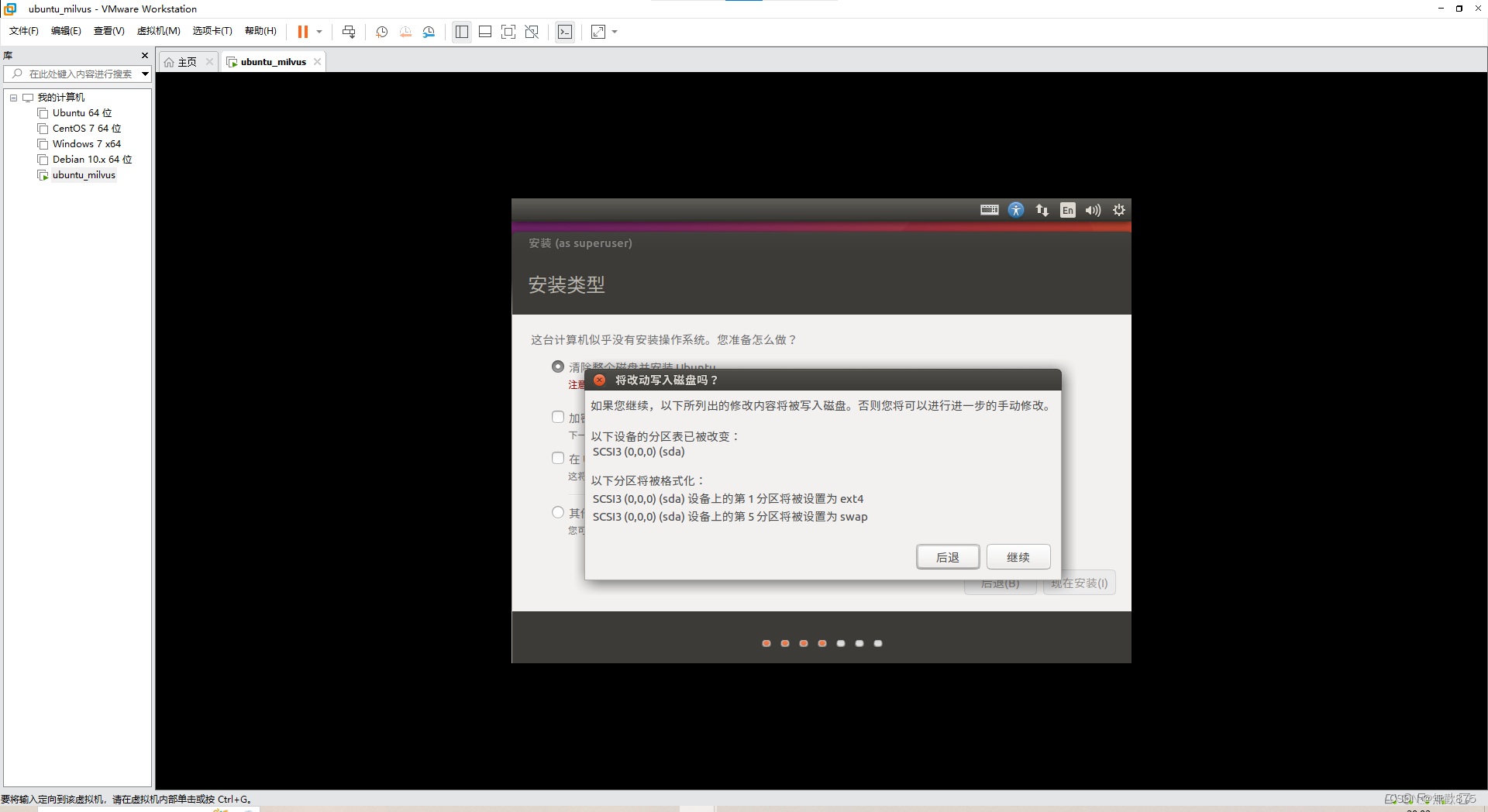Open the snapshot manager icon
The height and width of the screenshot is (812, 1488).
coord(429,32)
